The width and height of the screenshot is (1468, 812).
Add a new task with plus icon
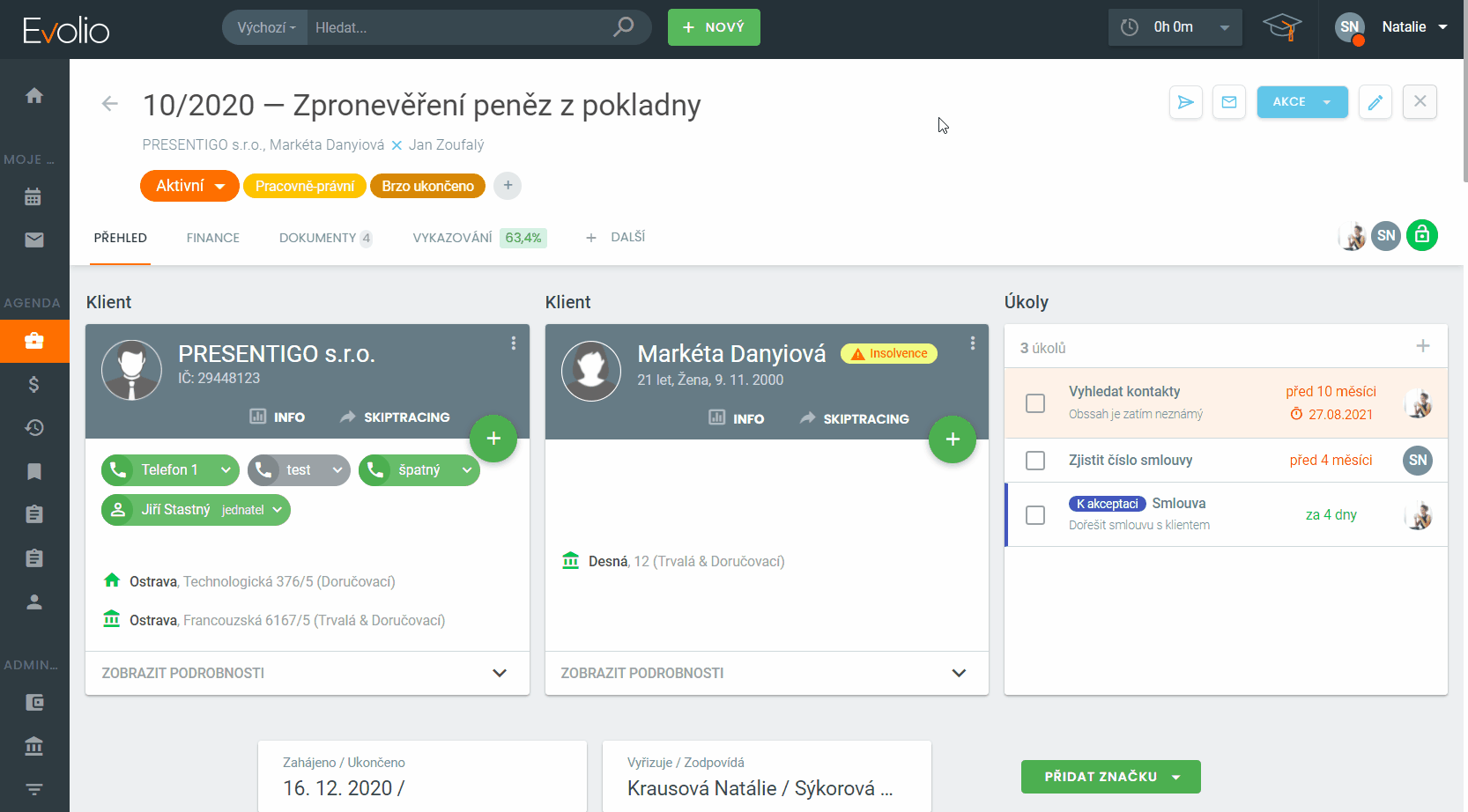click(1422, 346)
